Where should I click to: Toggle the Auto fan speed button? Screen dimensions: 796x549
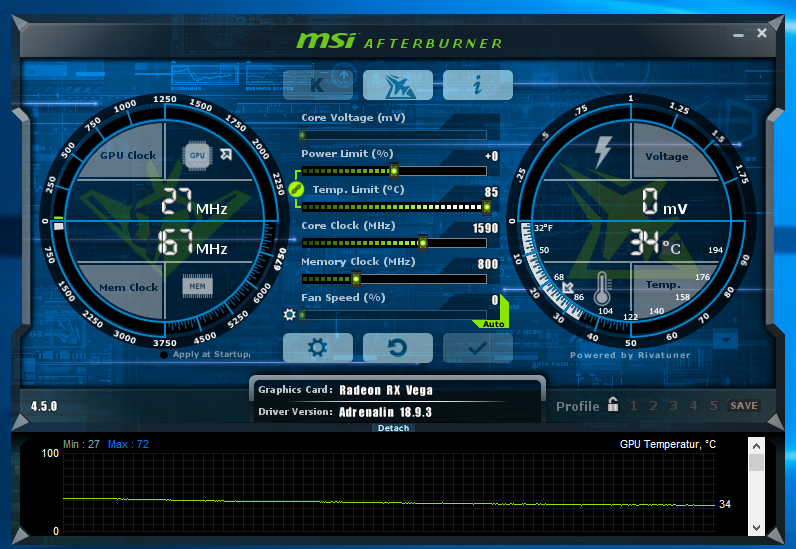point(493,324)
